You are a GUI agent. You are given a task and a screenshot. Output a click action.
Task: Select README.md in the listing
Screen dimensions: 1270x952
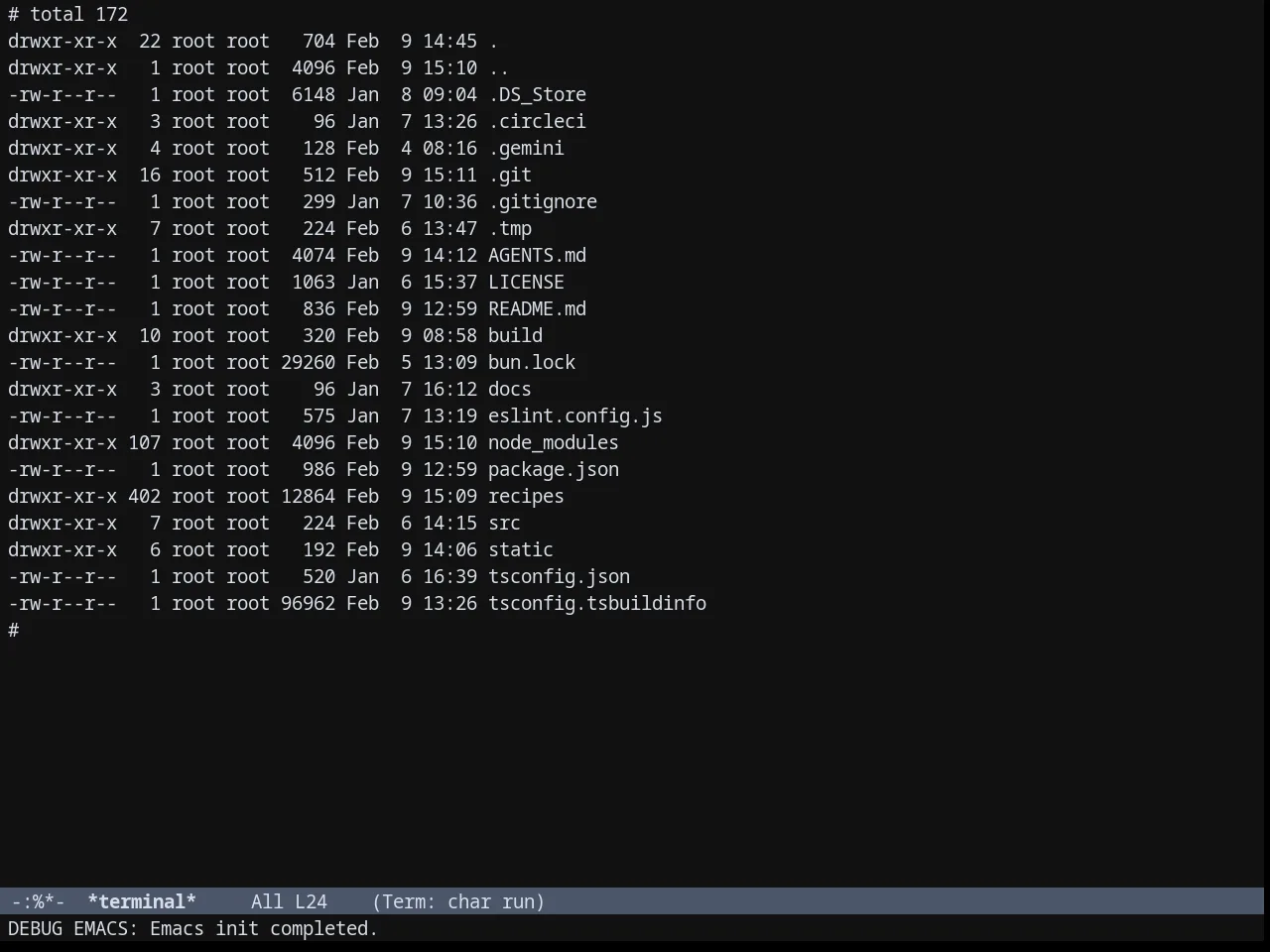[x=537, y=308]
